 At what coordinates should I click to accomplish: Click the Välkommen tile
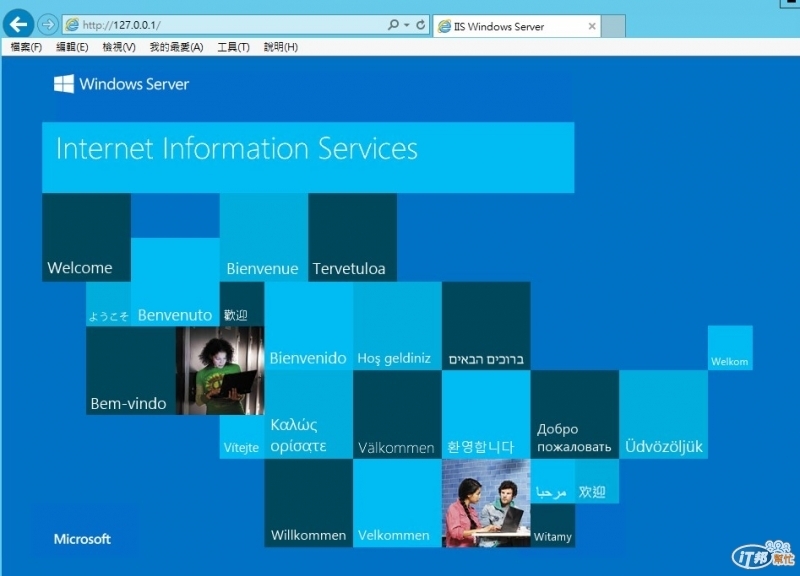pos(397,415)
